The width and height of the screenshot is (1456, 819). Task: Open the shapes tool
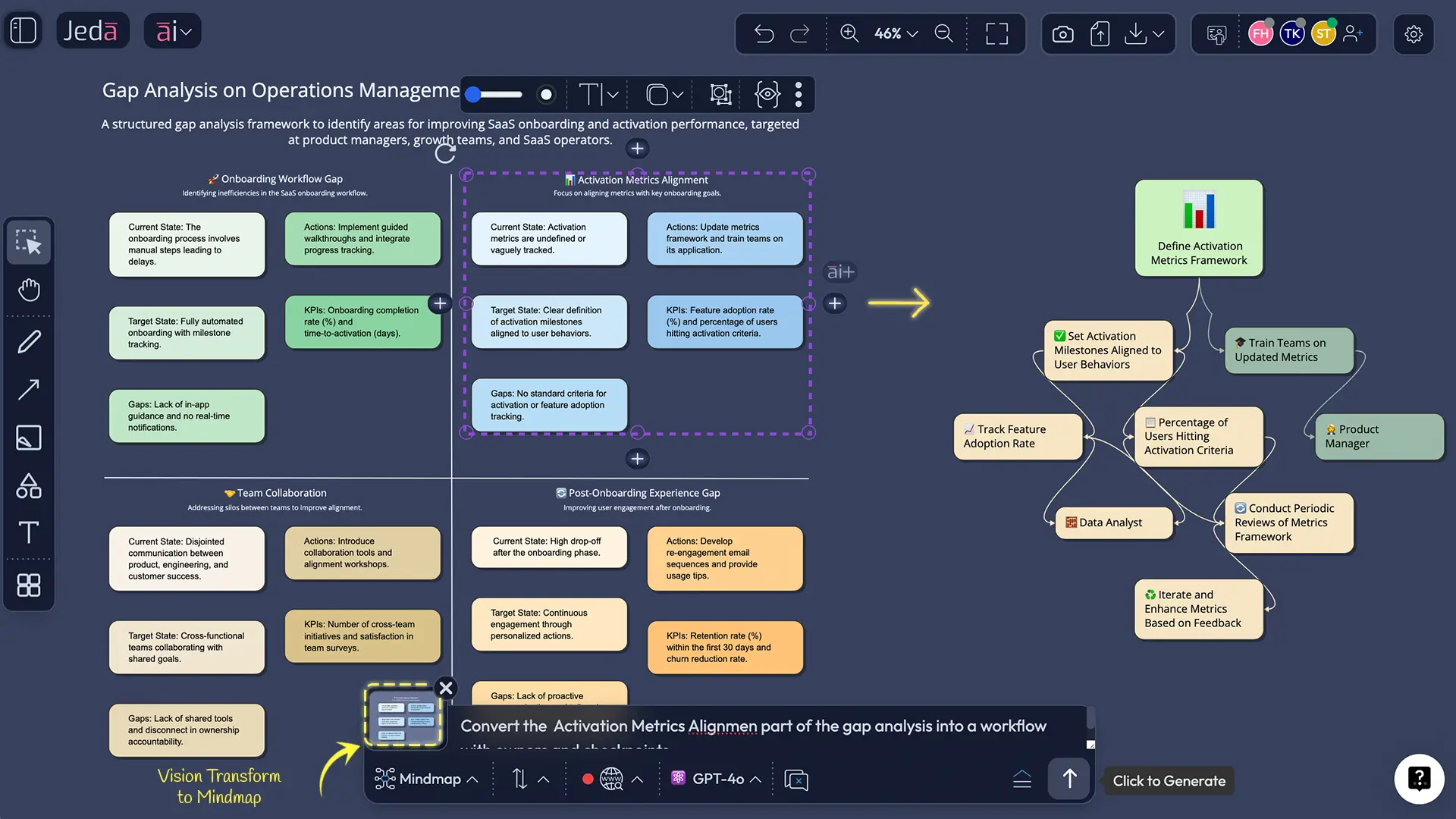click(29, 485)
